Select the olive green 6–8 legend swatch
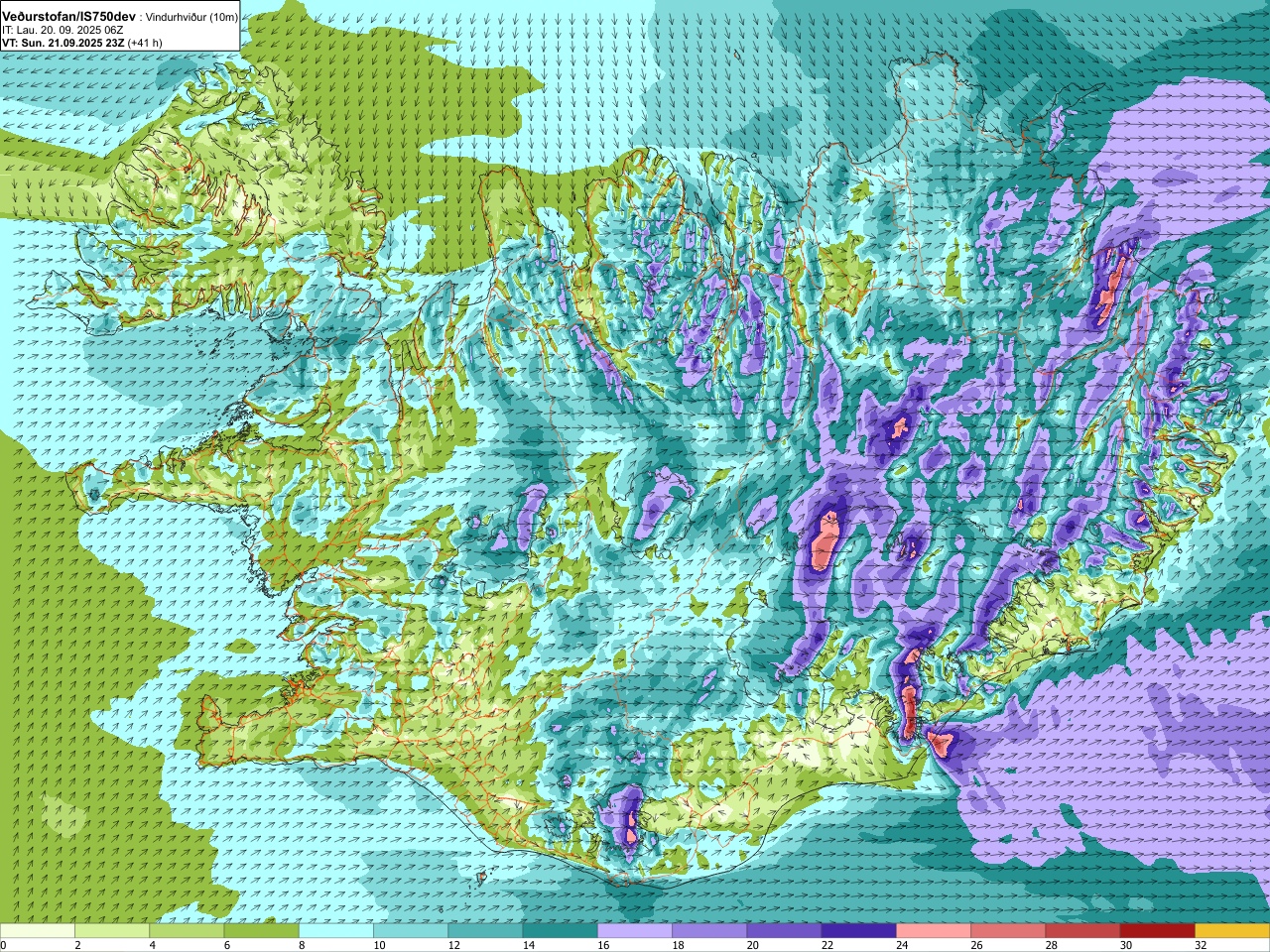Viewport: 1270px width, 952px height. click(x=261, y=931)
